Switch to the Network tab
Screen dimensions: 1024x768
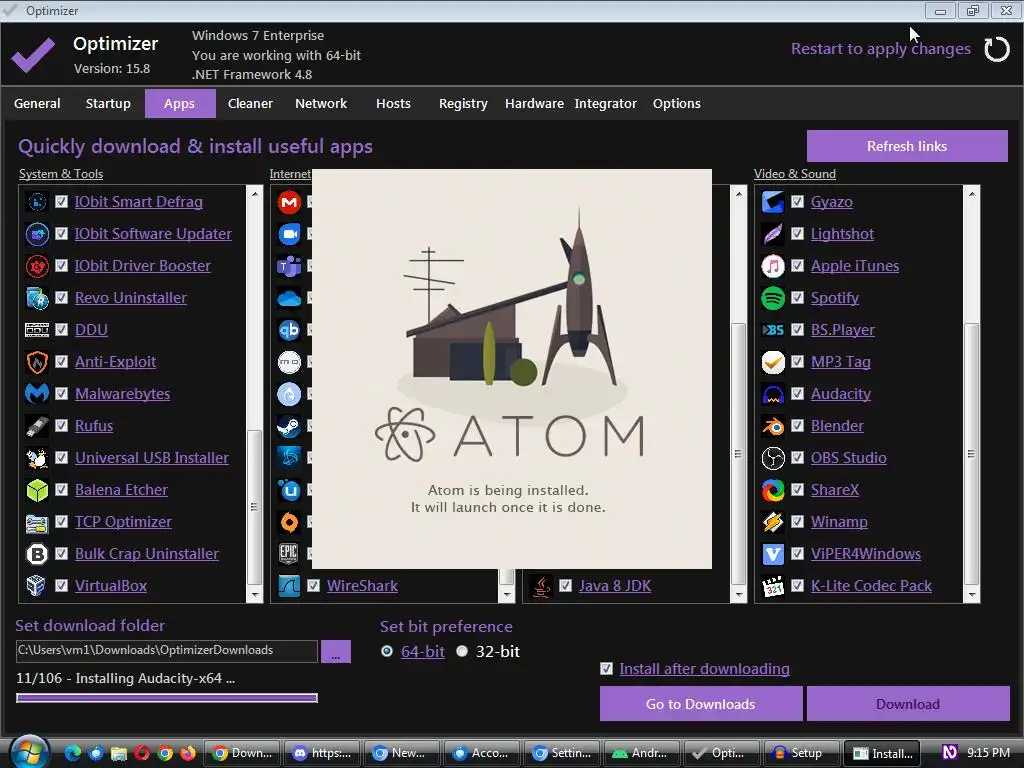pos(321,103)
